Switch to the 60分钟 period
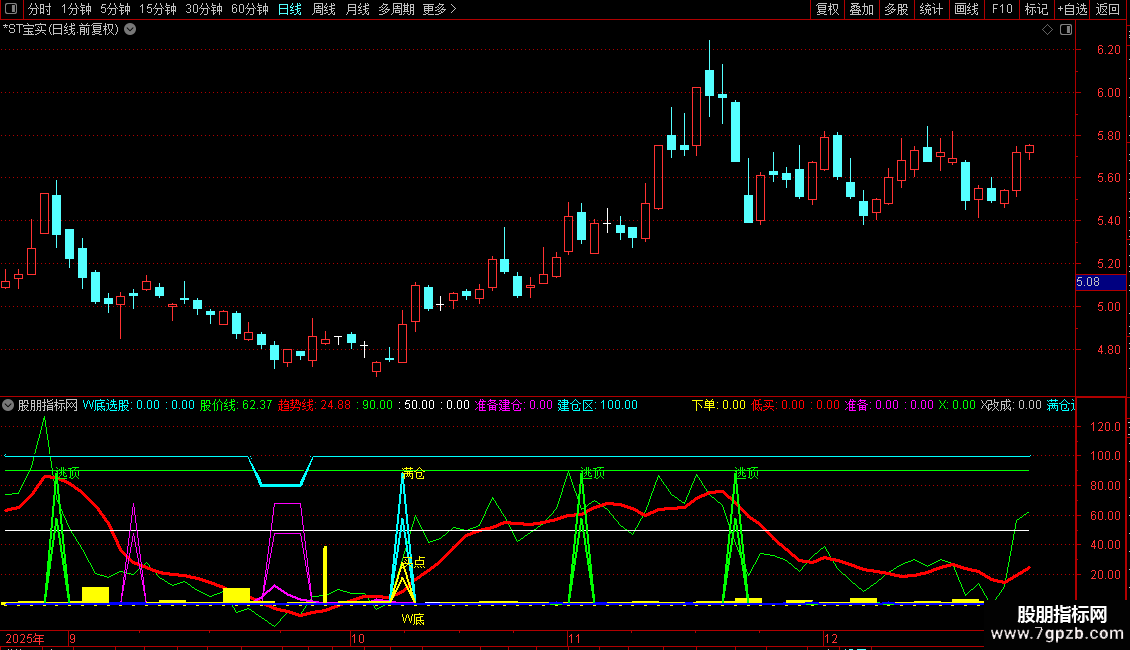The image size is (1130, 650). [249, 10]
